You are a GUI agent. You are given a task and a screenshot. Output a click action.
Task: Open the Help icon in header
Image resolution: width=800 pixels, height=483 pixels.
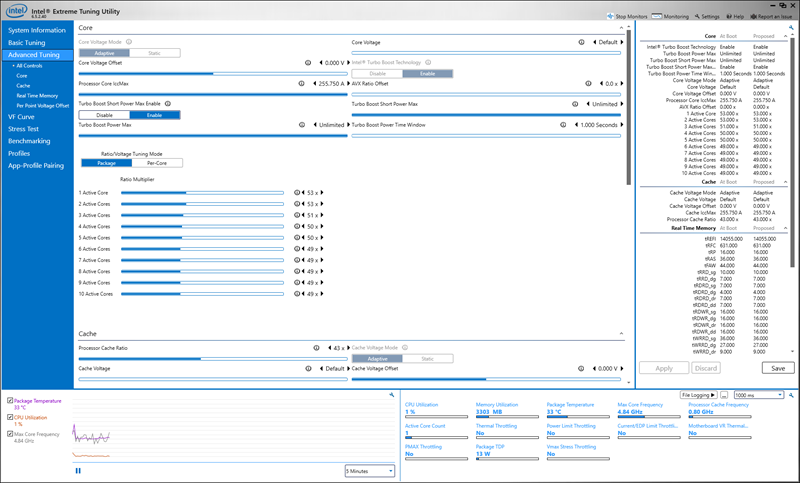pos(730,17)
